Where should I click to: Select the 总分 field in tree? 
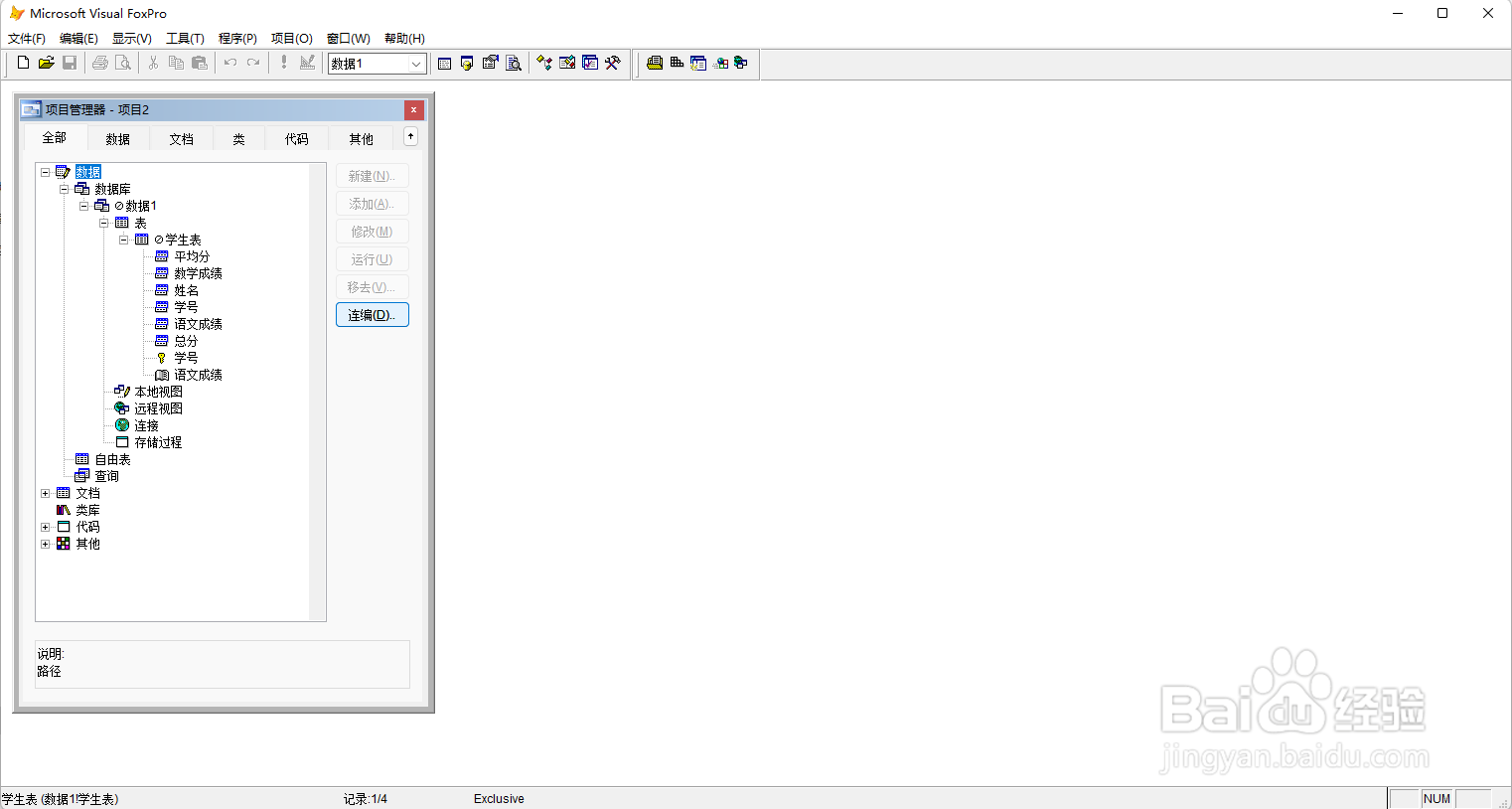(186, 341)
